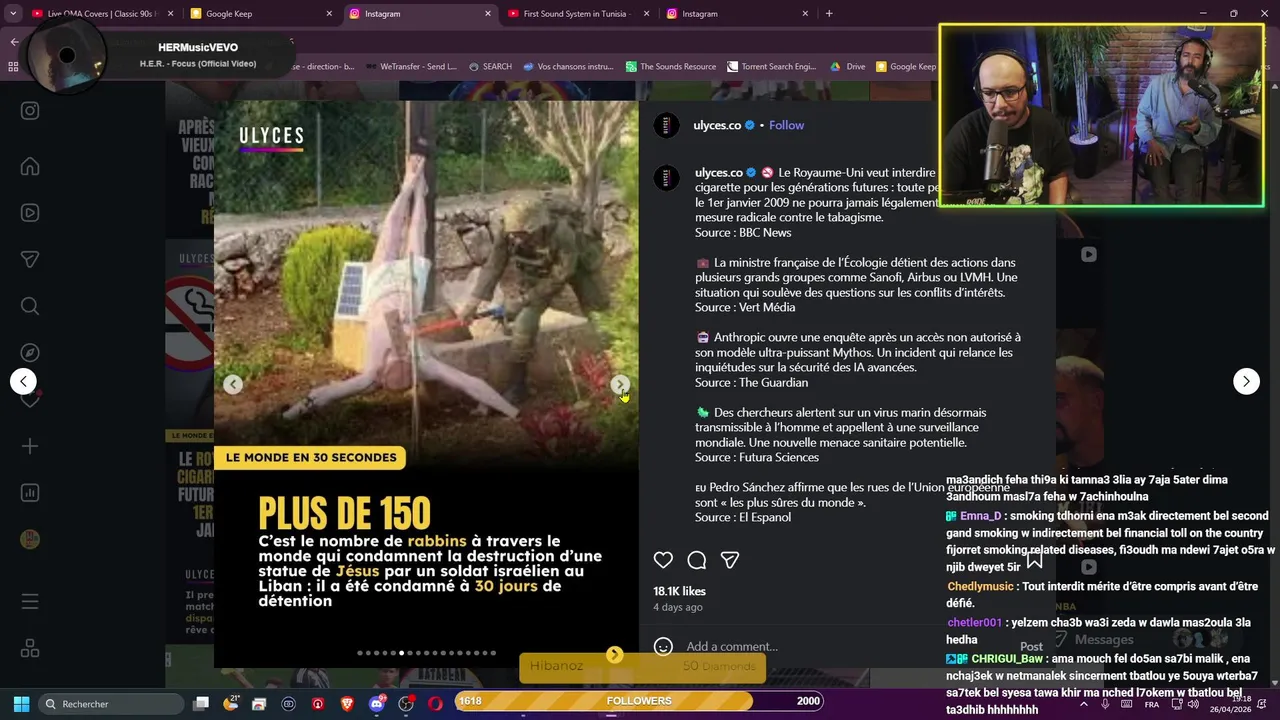The width and height of the screenshot is (1280, 720).
Task: Open Discord from taskbar
Action: pos(376,704)
